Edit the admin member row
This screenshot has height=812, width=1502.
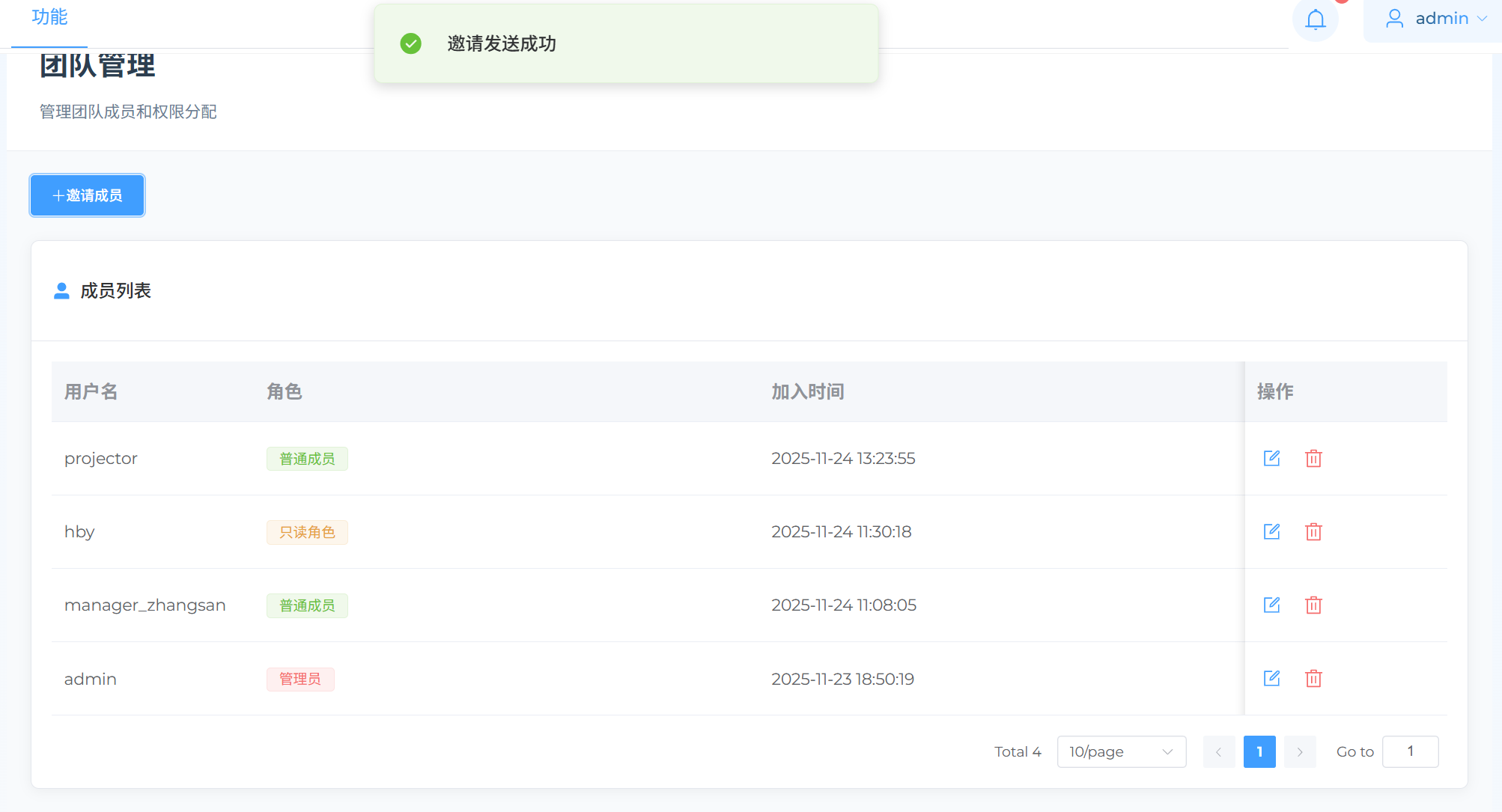(x=1271, y=678)
